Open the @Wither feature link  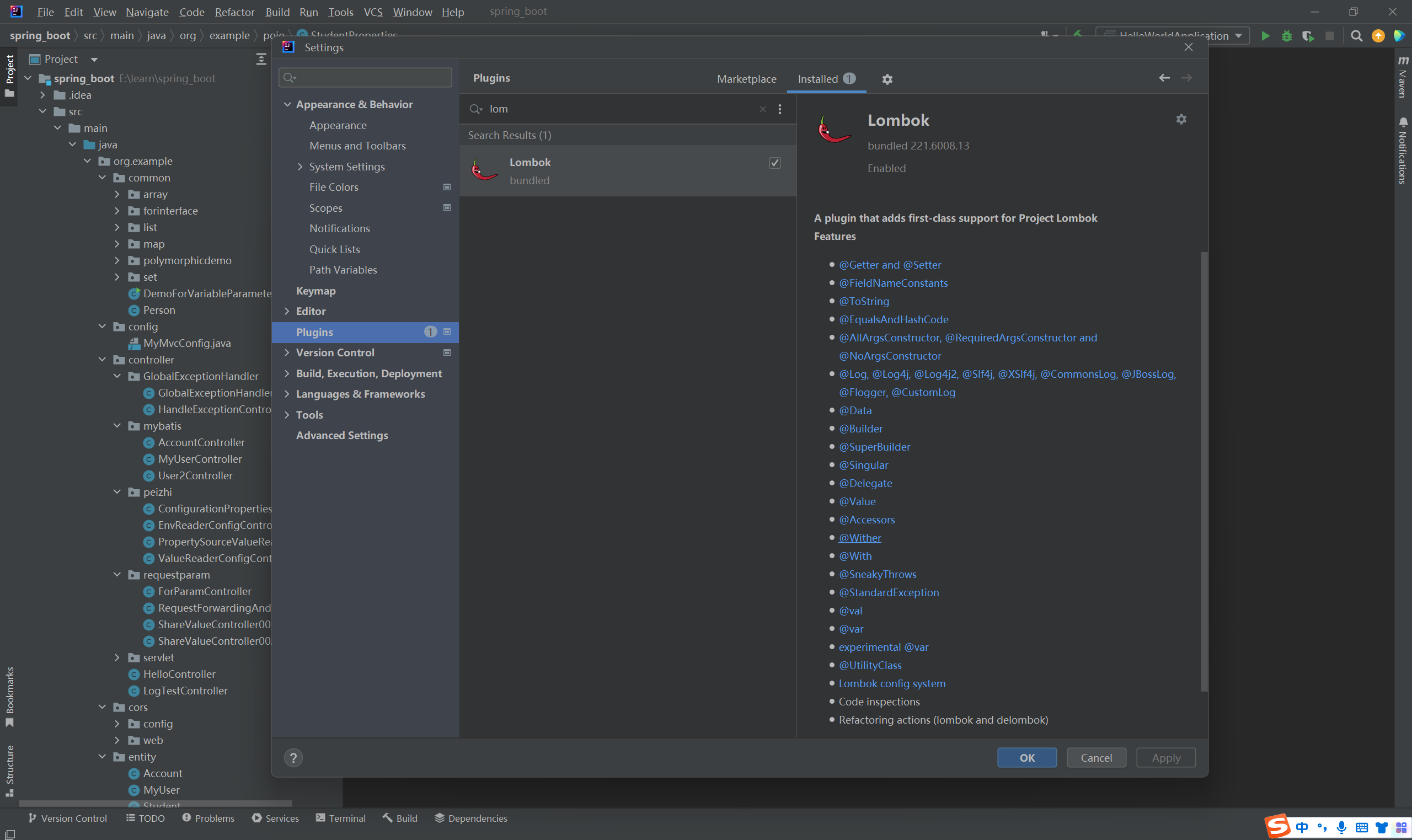[860, 538]
